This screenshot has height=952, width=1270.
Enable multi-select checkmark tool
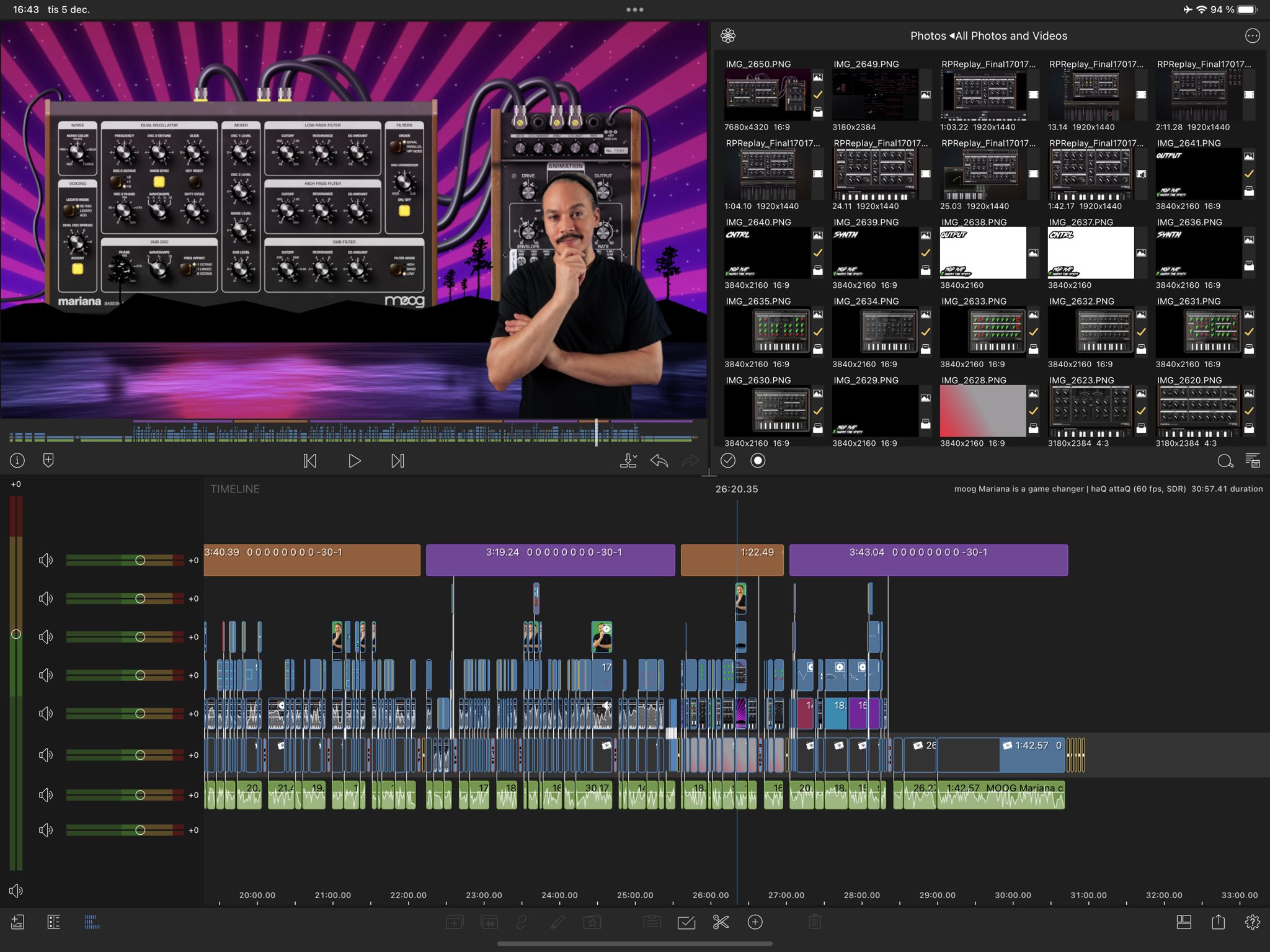click(686, 923)
